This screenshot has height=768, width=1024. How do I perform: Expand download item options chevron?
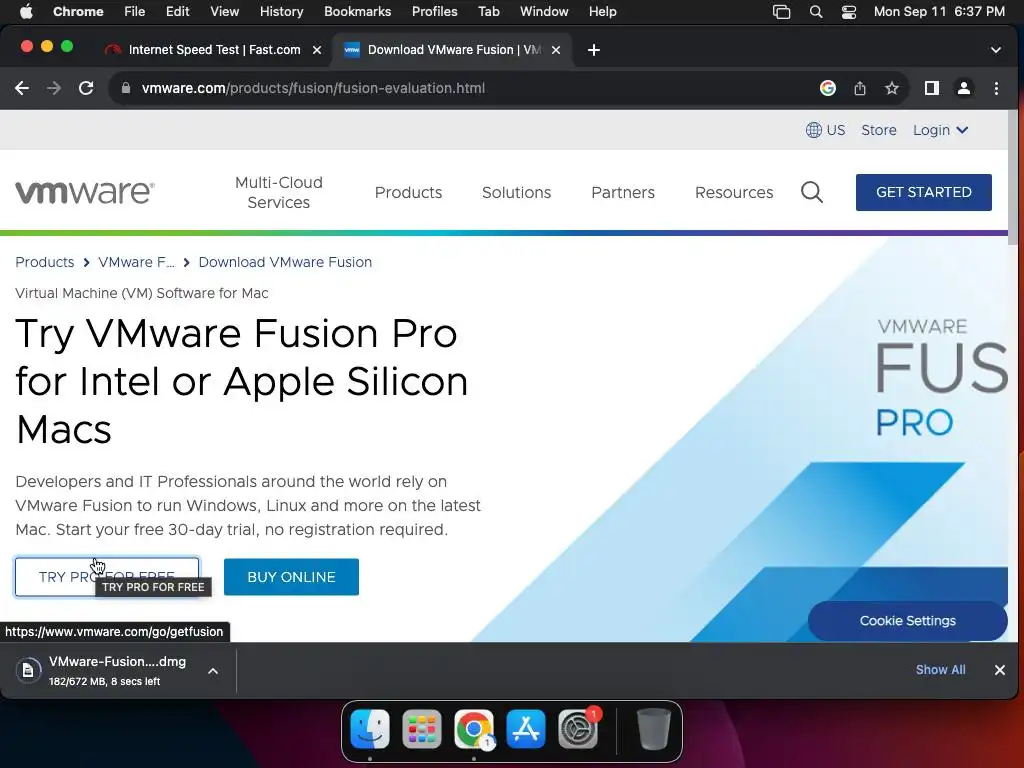pos(213,671)
